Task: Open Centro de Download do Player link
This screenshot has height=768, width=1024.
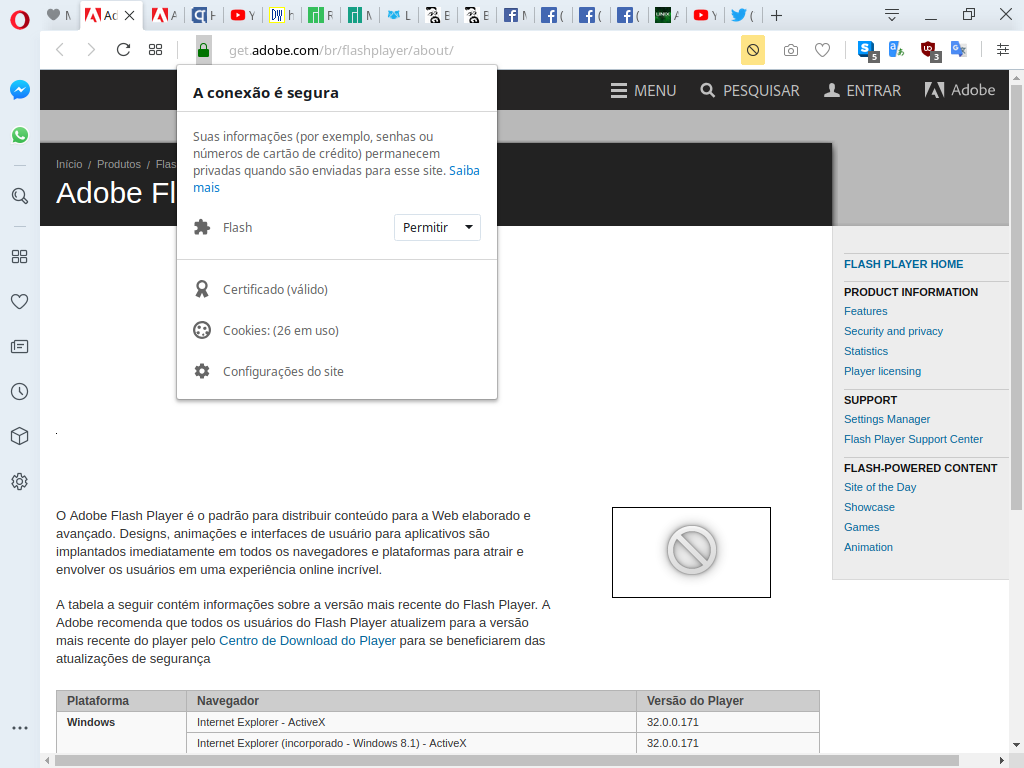Action: pos(307,641)
